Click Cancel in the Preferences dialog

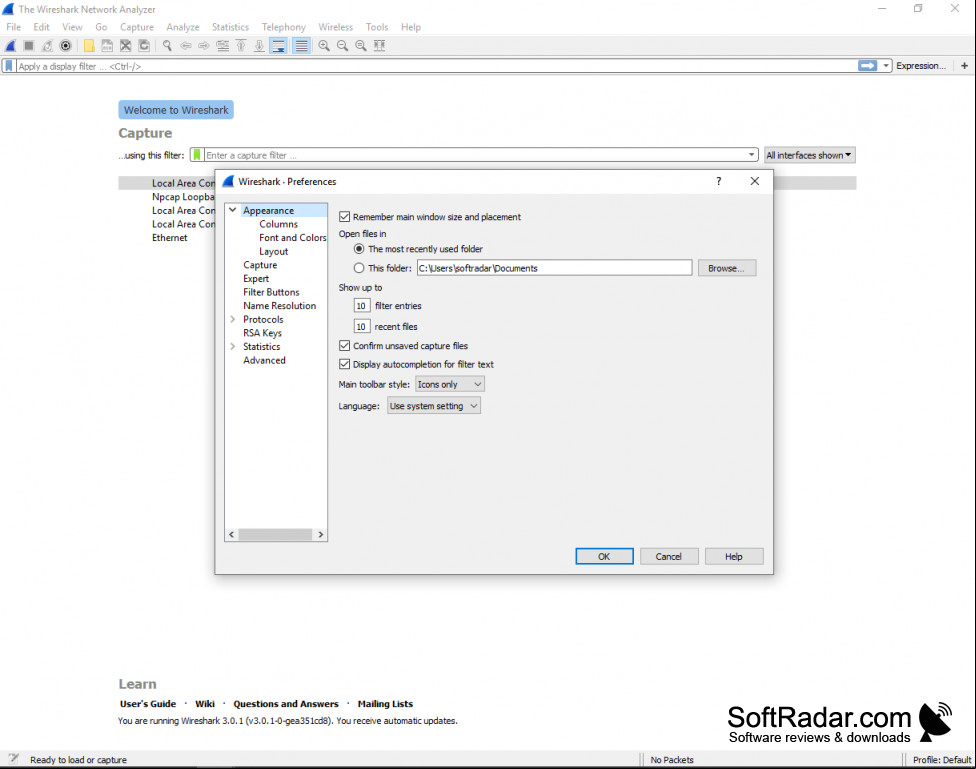click(669, 557)
